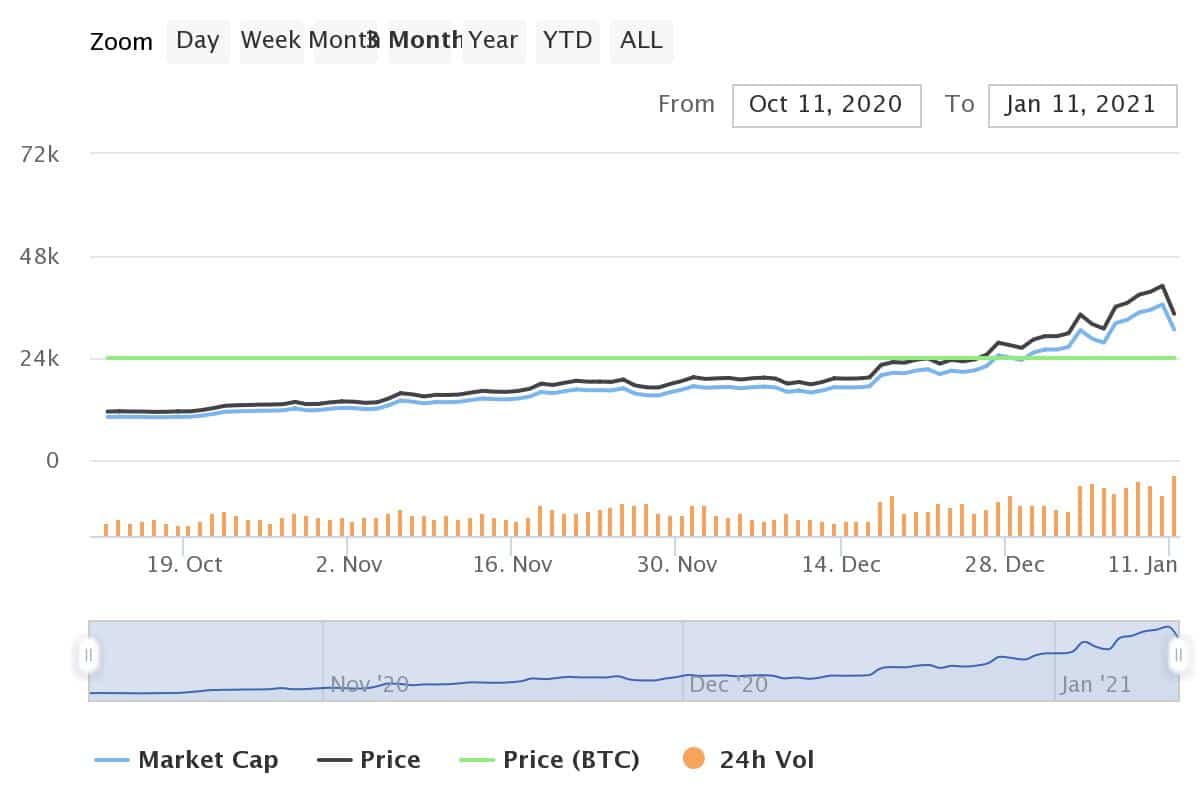
Task: Switch zoom range to Year
Action: (x=494, y=41)
